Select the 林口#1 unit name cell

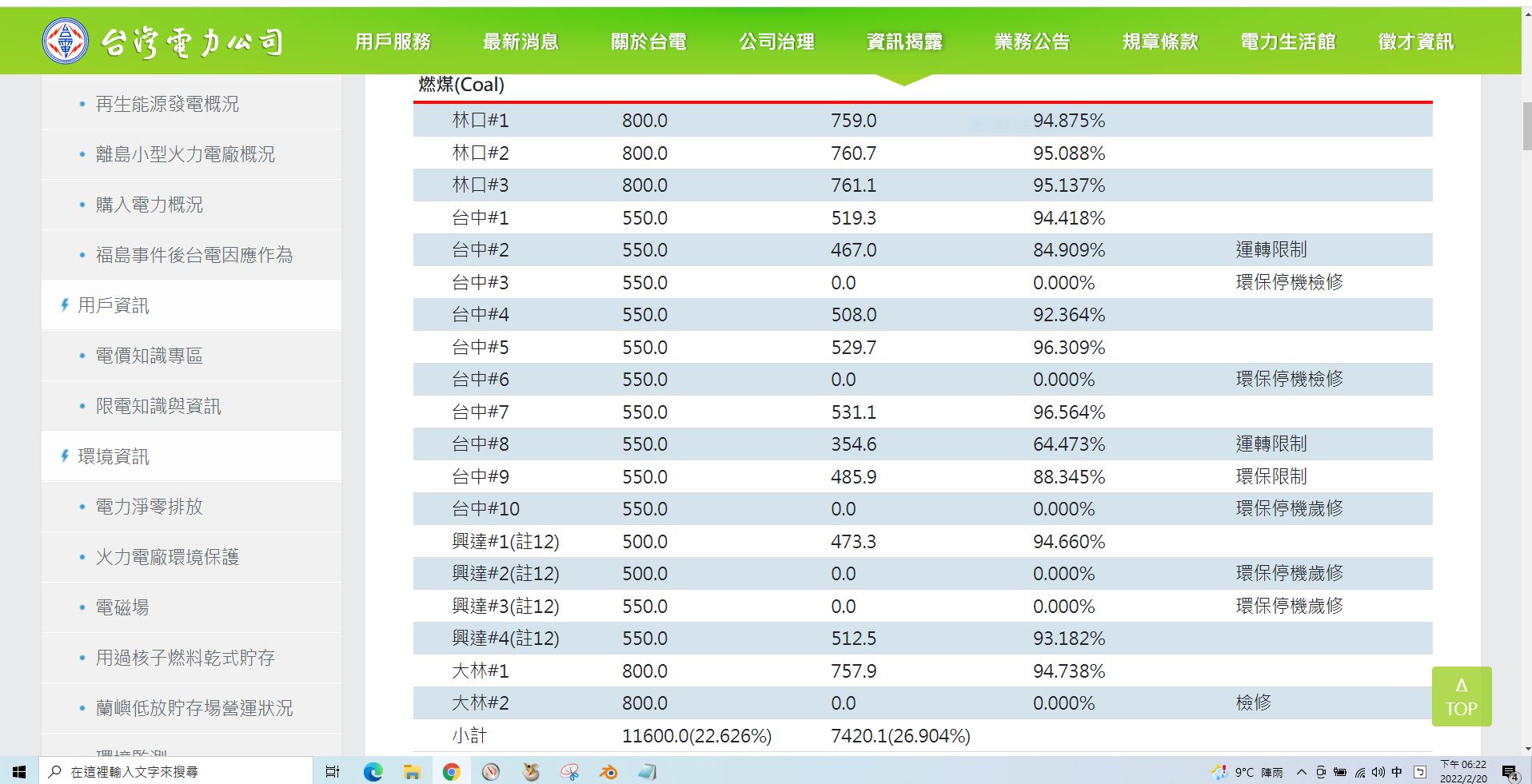click(481, 121)
